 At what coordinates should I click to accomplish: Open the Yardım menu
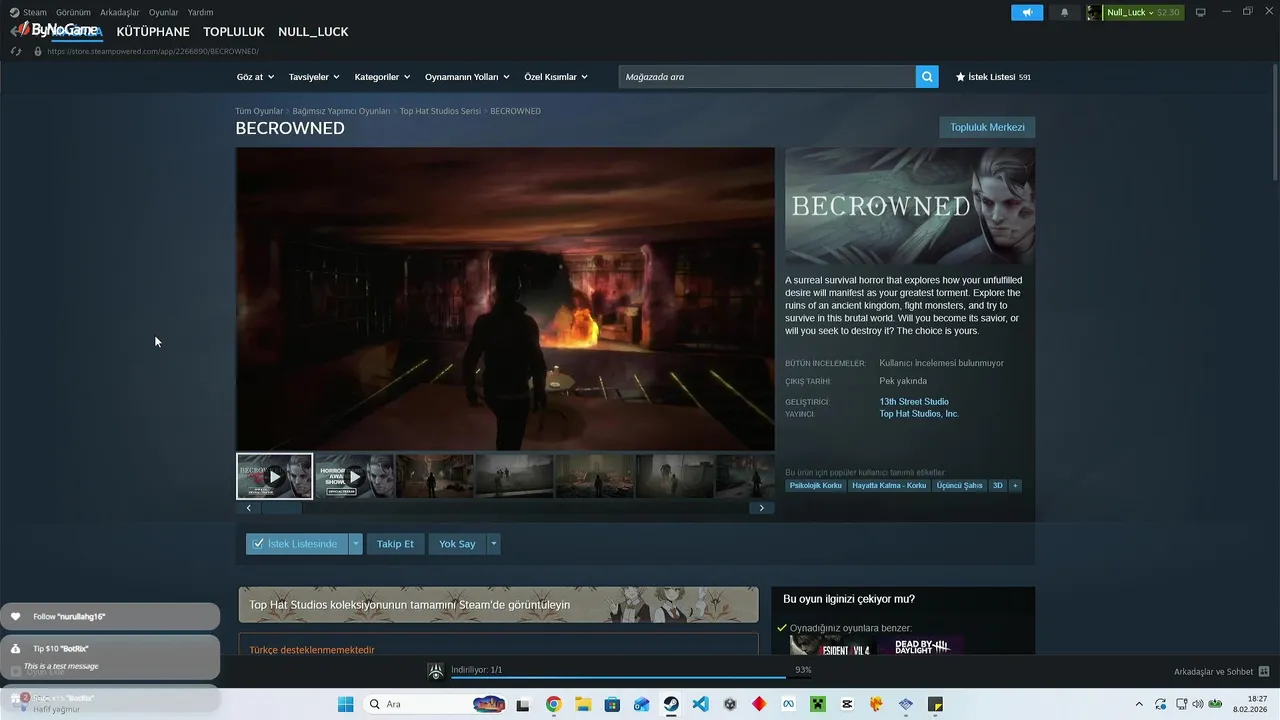click(x=200, y=12)
